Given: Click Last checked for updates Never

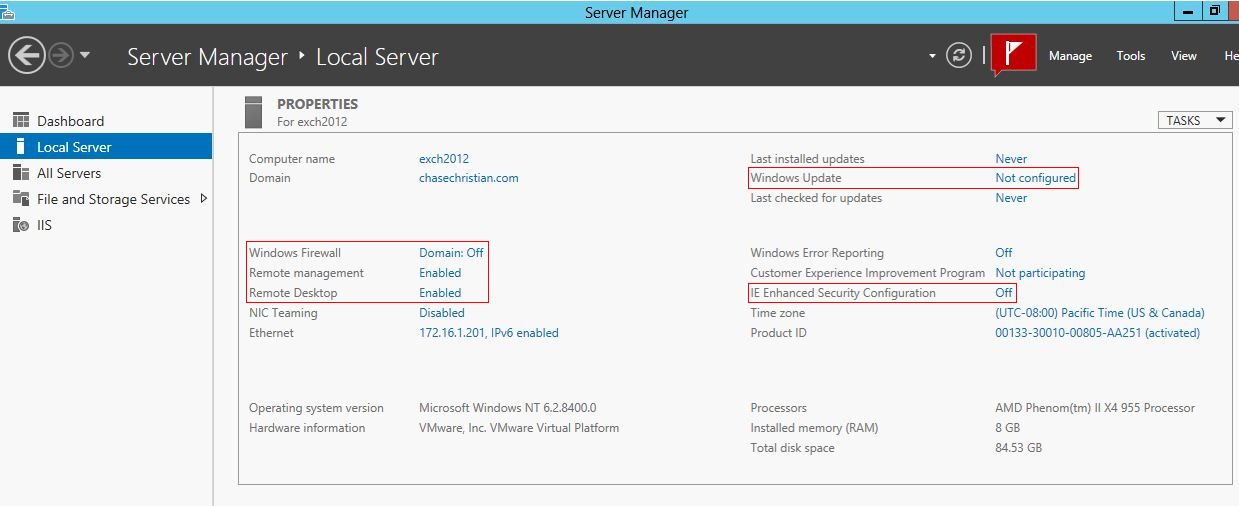Looking at the screenshot, I should [1011, 198].
